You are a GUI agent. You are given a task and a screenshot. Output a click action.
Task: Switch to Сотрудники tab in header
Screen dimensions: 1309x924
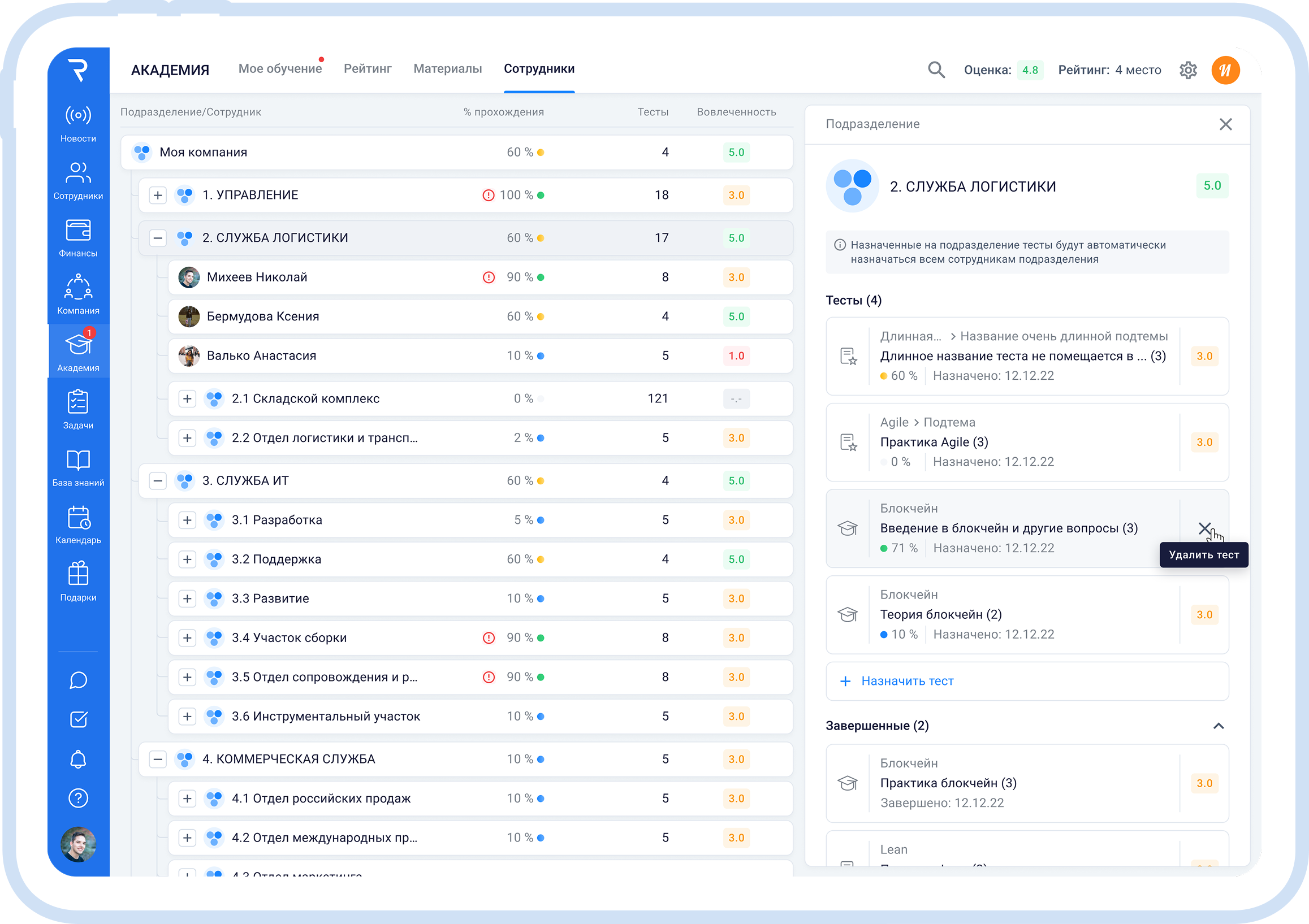tap(539, 69)
